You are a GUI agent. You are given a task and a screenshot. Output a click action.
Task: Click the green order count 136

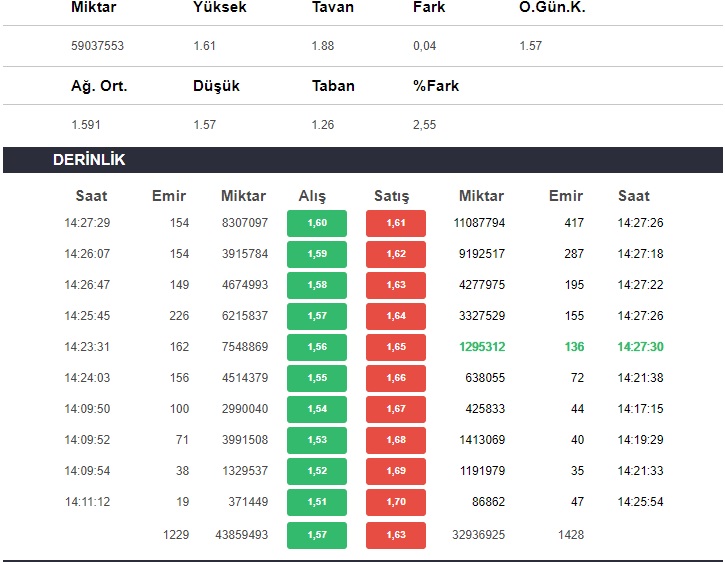[x=574, y=347]
